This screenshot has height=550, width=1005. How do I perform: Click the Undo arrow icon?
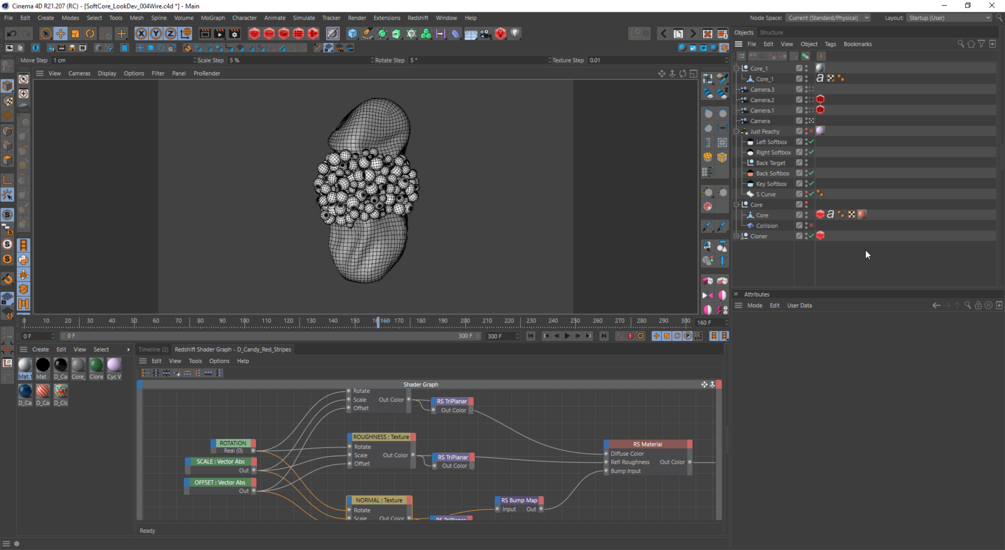(x=11, y=33)
